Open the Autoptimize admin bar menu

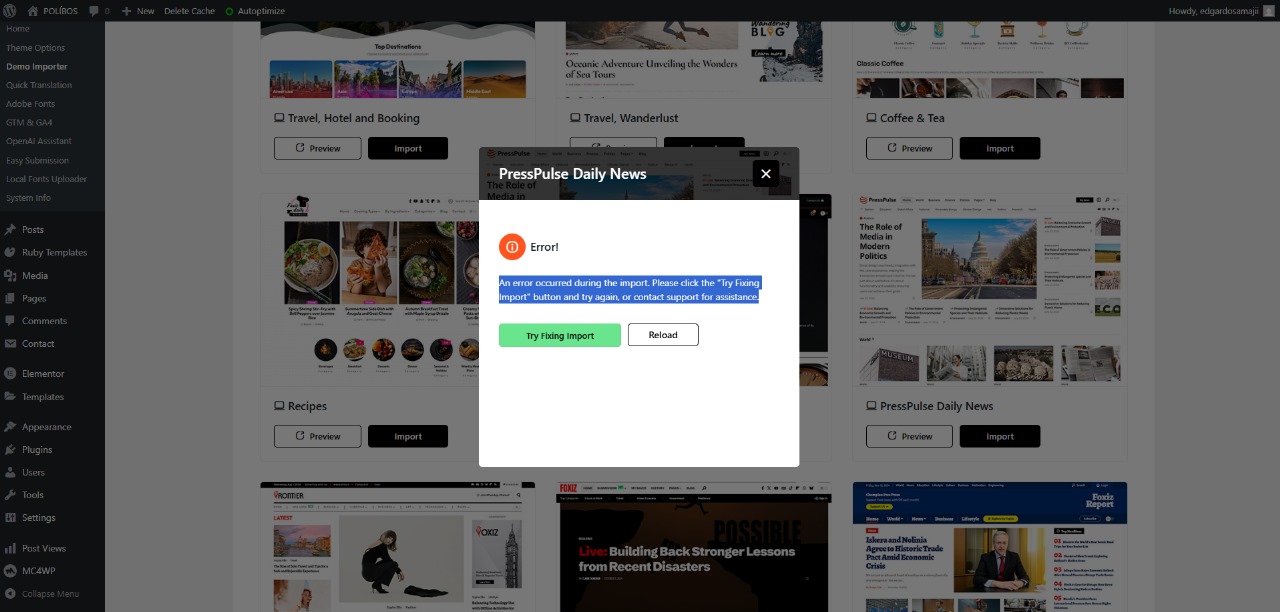[255, 11]
